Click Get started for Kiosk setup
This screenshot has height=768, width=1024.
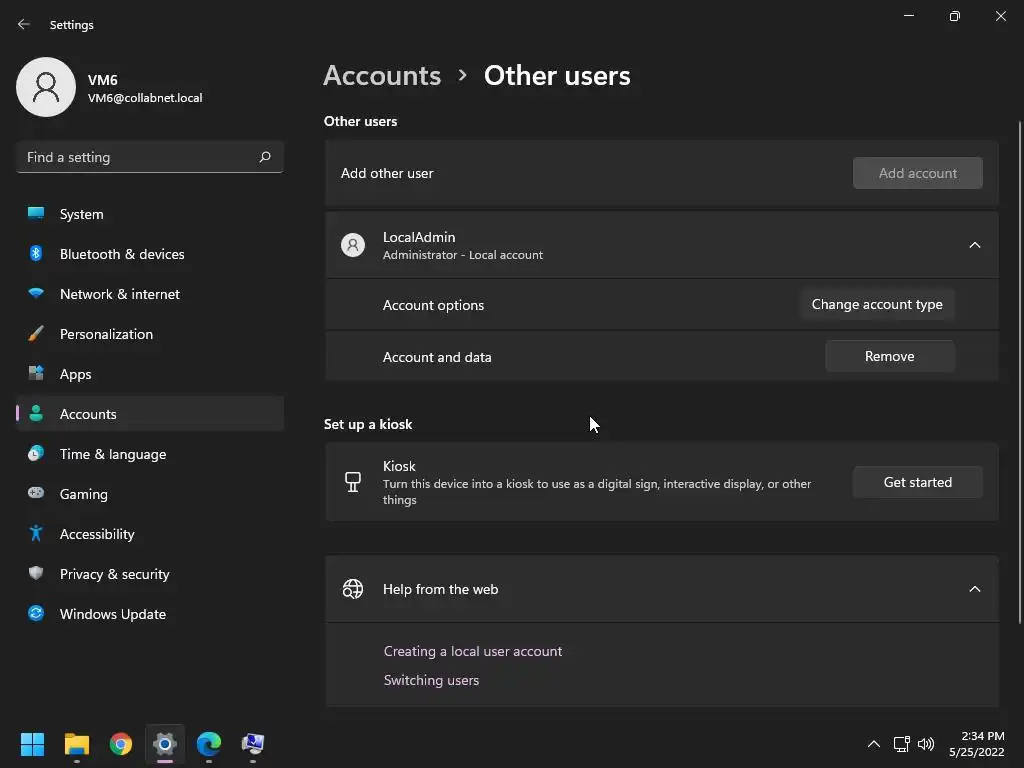pyautogui.click(x=917, y=482)
